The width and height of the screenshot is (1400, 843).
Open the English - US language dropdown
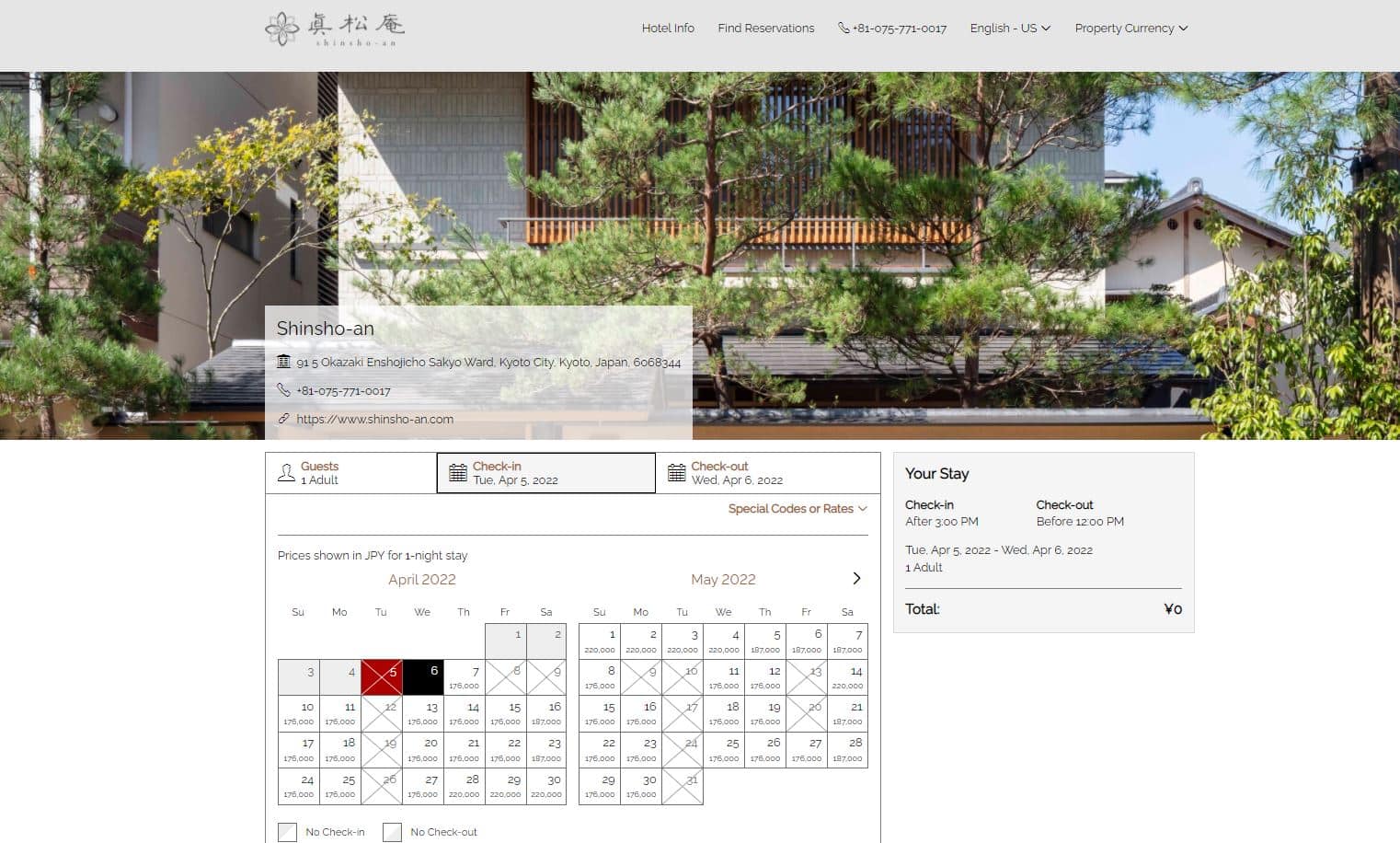pos(1009,29)
